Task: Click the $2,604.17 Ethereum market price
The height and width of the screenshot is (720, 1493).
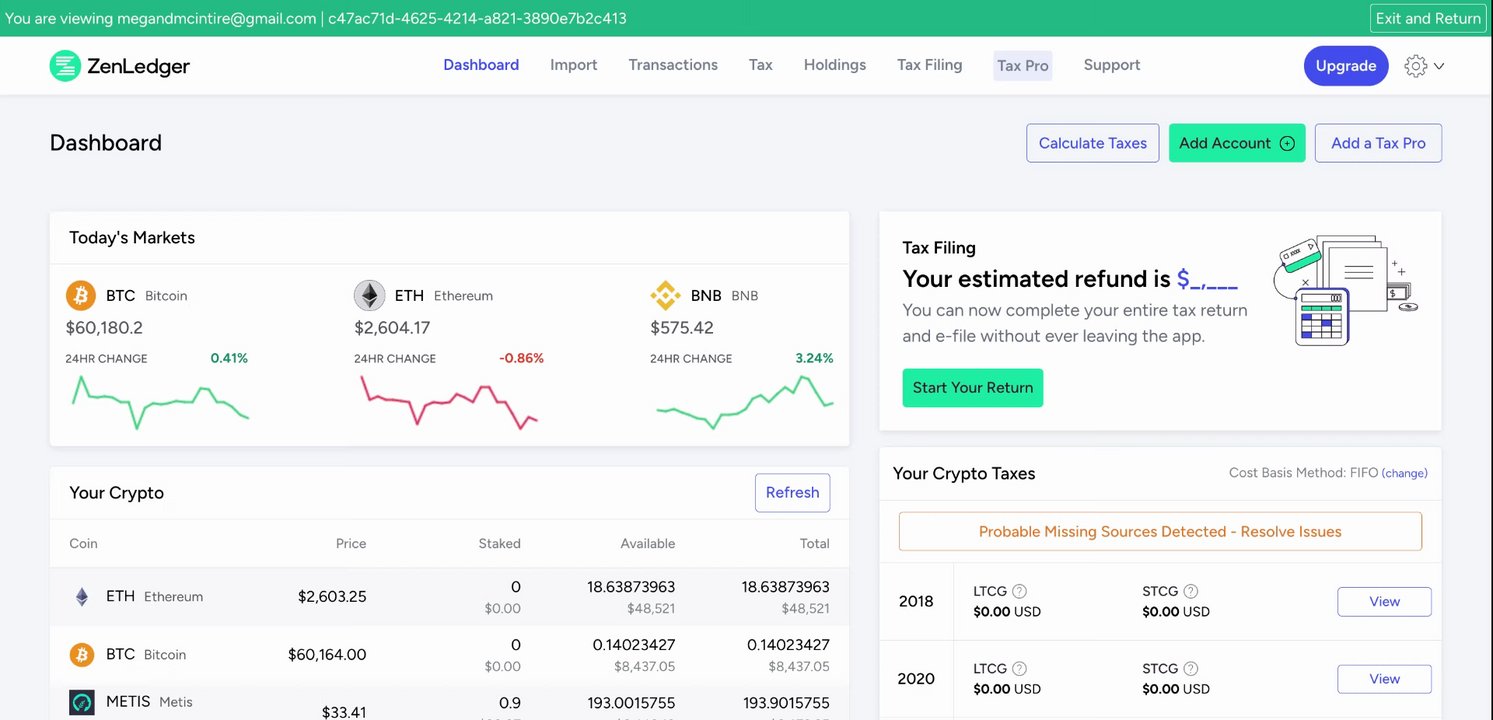Action: 392,328
